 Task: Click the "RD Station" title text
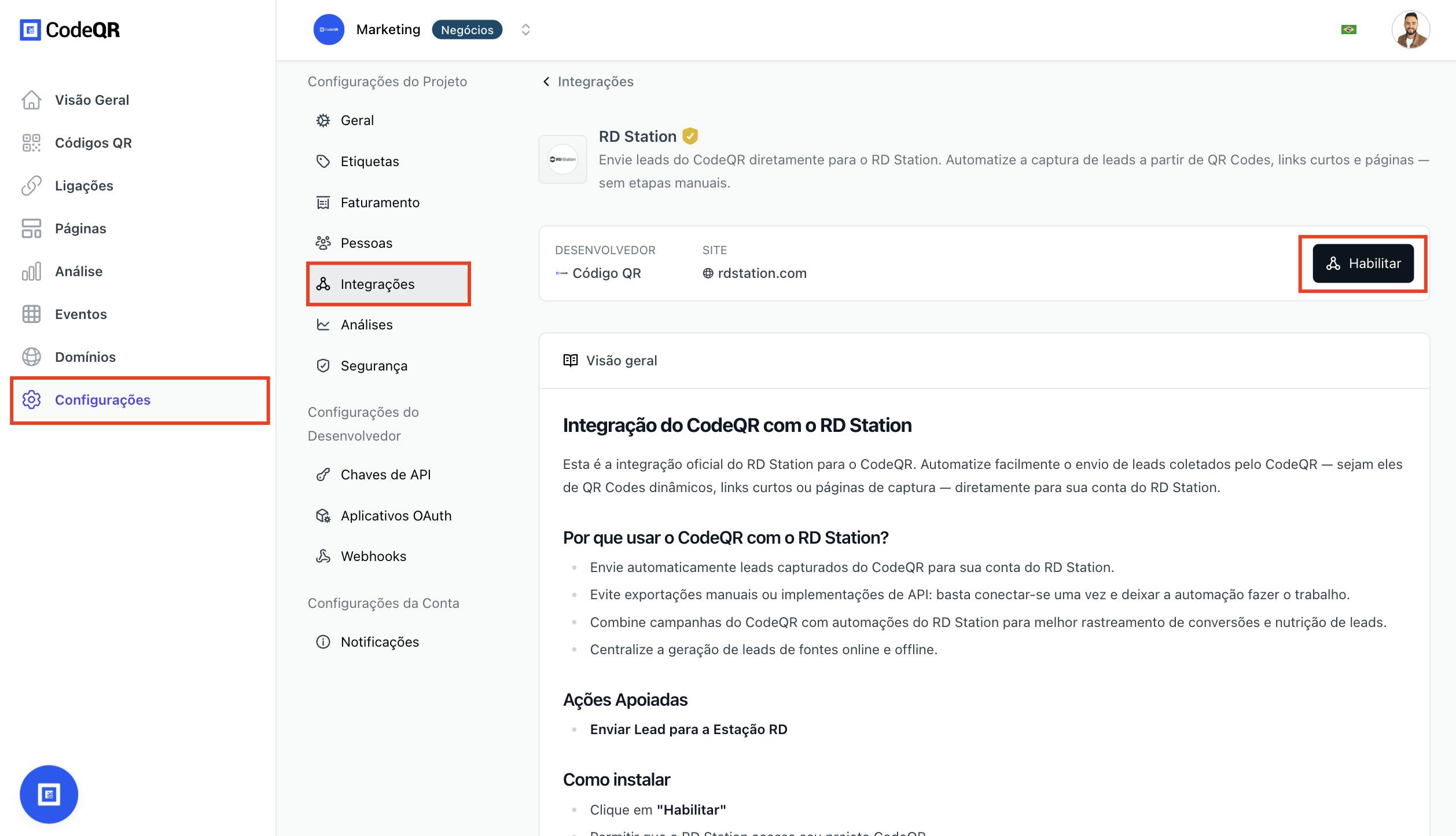pos(638,137)
